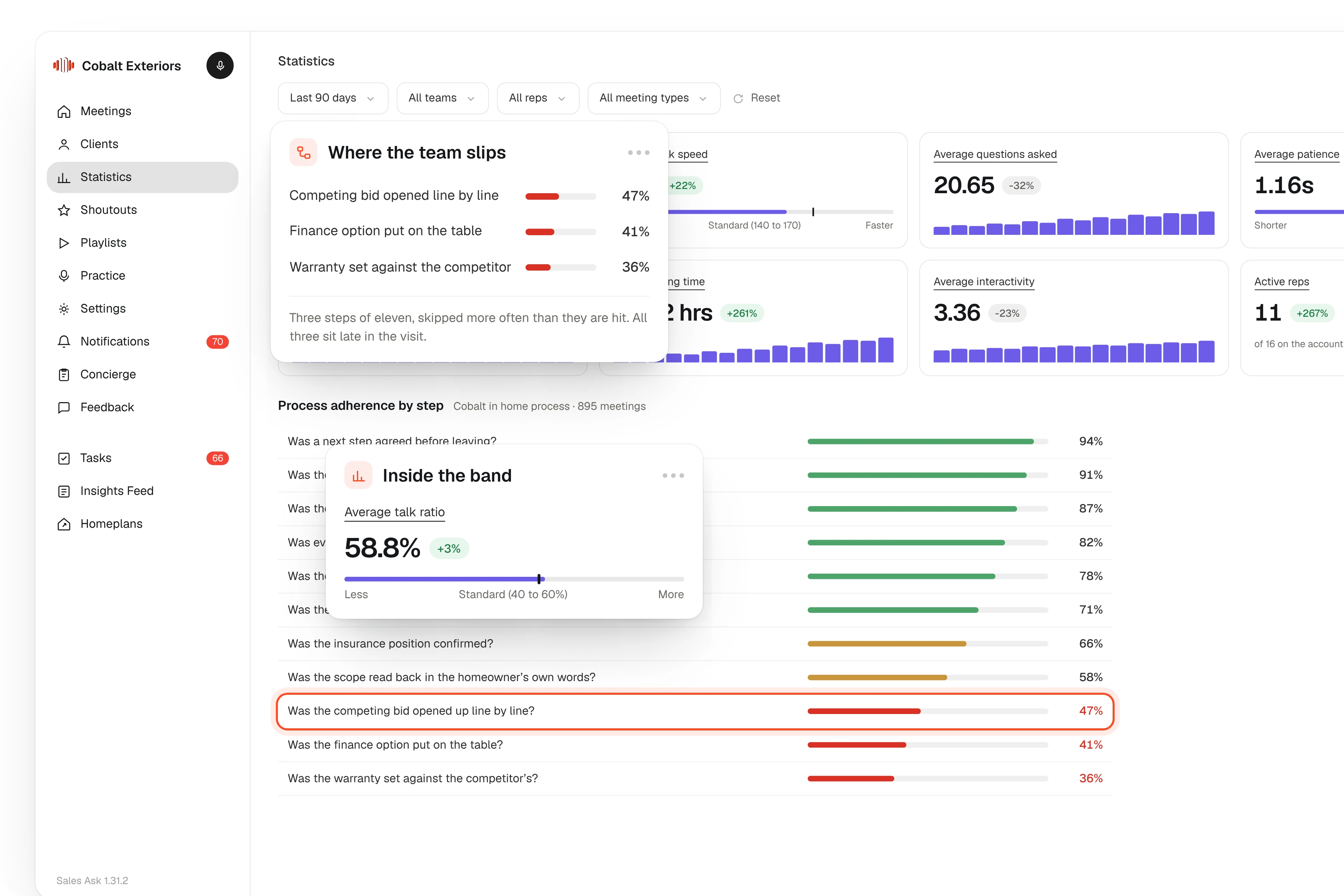Click the Insights Feed list icon
Image resolution: width=1344 pixels, height=896 pixels.
(64, 491)
